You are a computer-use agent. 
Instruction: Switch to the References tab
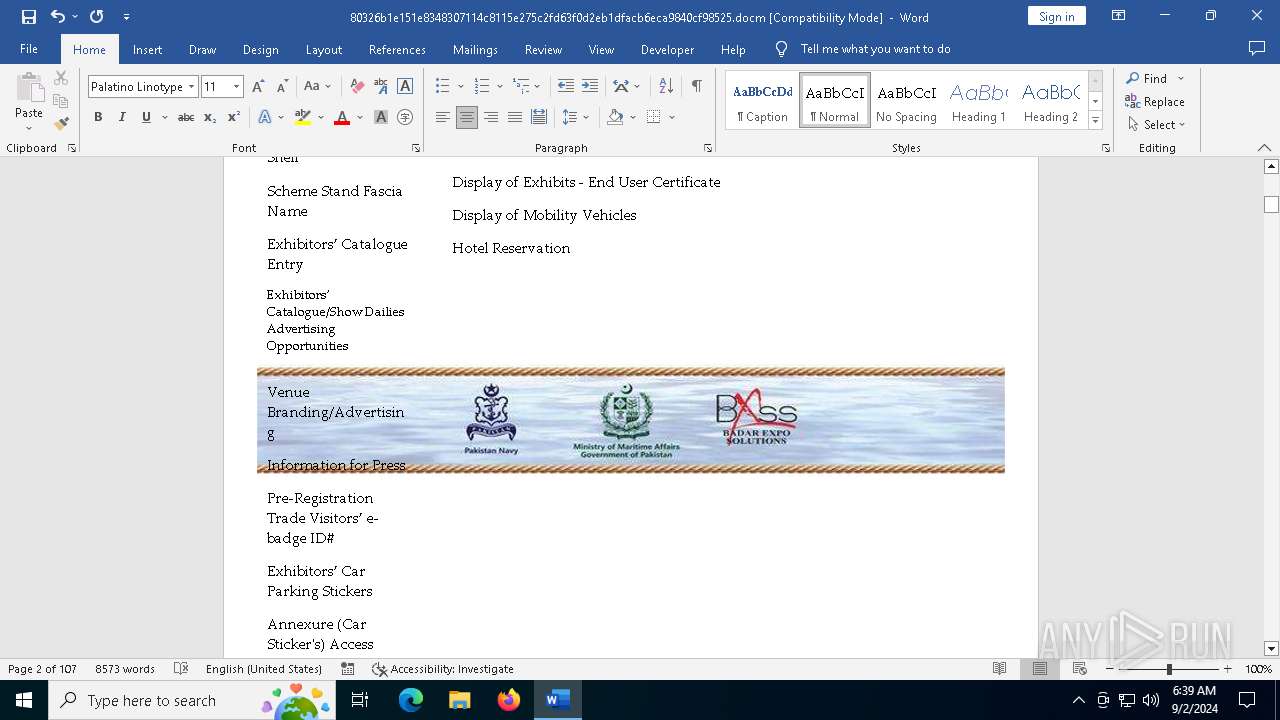click(397, 49)
